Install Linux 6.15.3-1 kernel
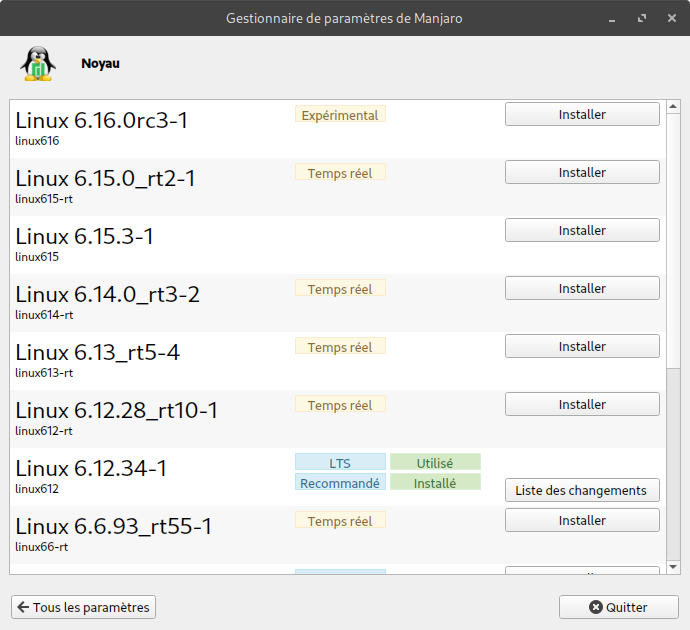 (582, 231)
